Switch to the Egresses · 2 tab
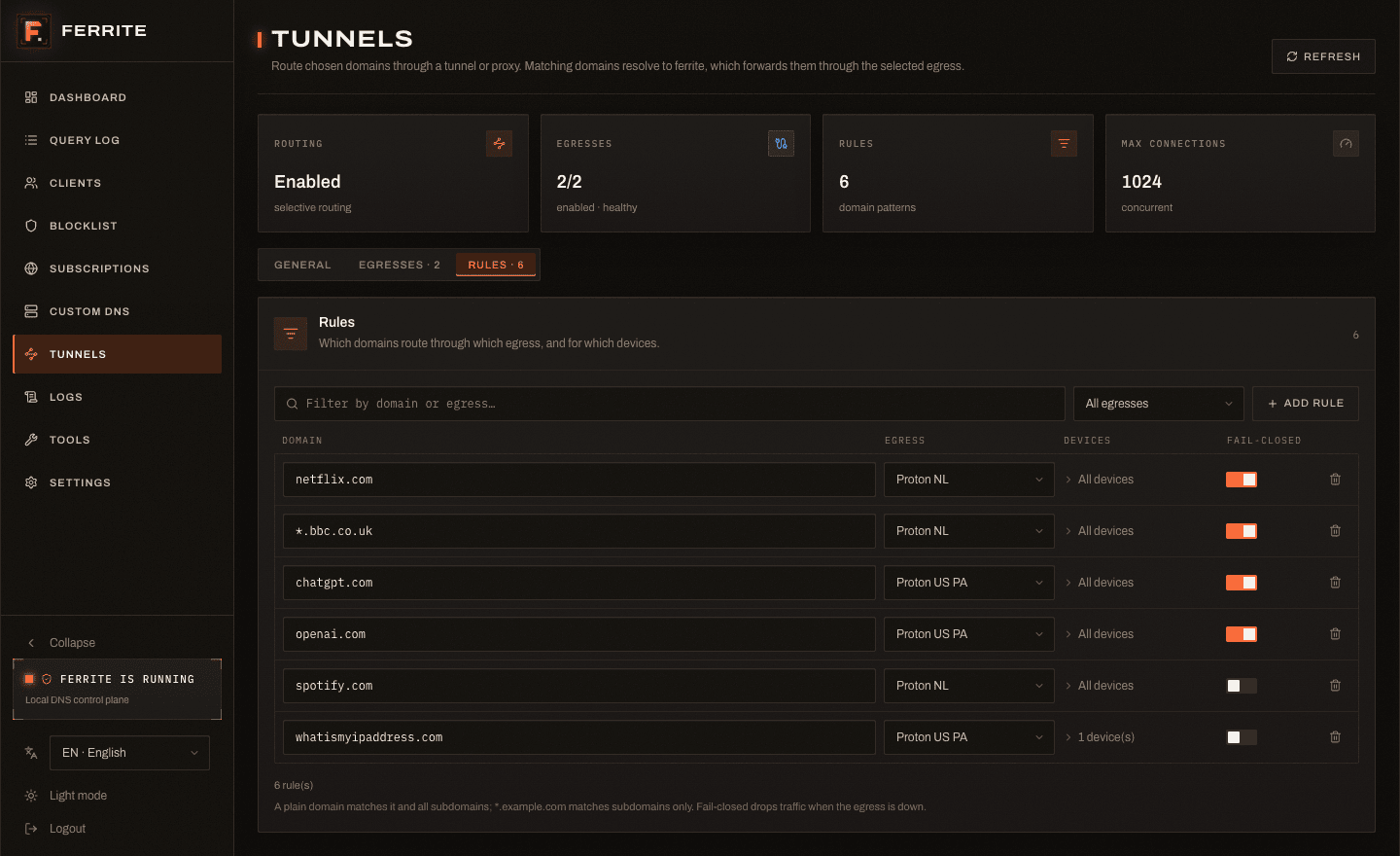Image resolution: width=1400 pixels, height=856 pixels. tap(400, 265)
